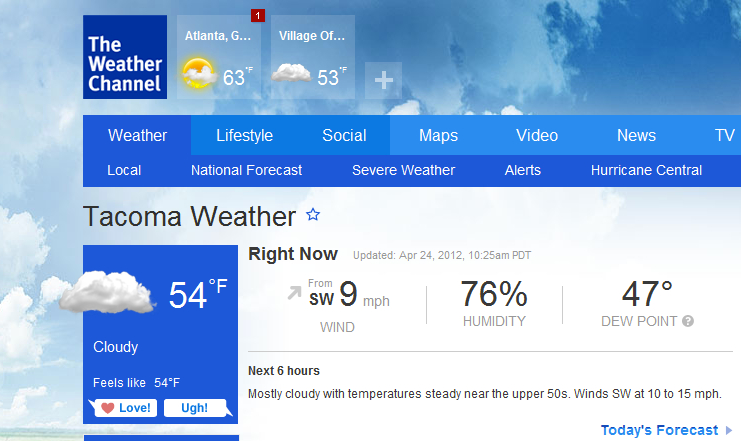This screenshot has width=741, height=441.
Task: Go to National Forecast submenu
Action: click(x=246, y=170)
